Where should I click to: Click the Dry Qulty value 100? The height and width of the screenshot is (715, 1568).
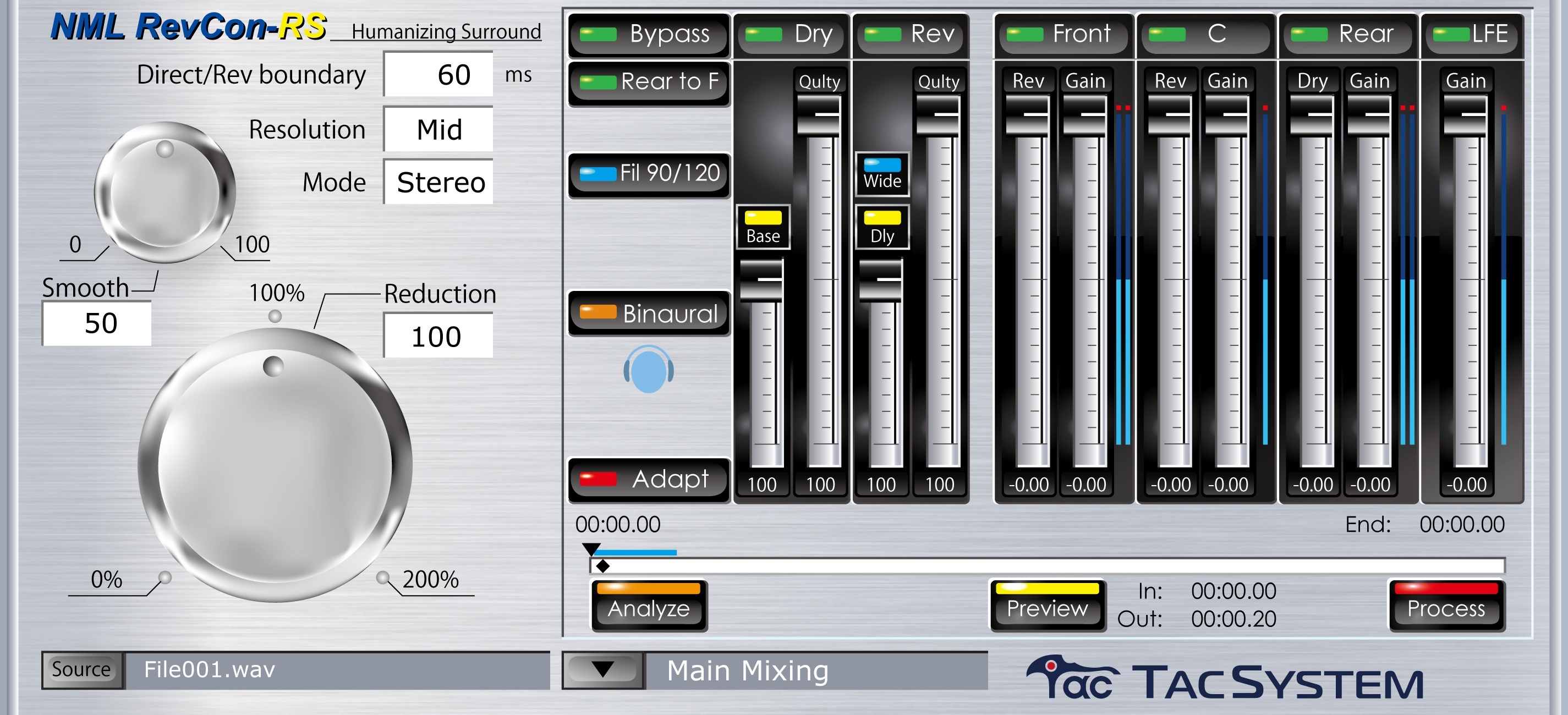pyautogui.click(x=820, y=485)
